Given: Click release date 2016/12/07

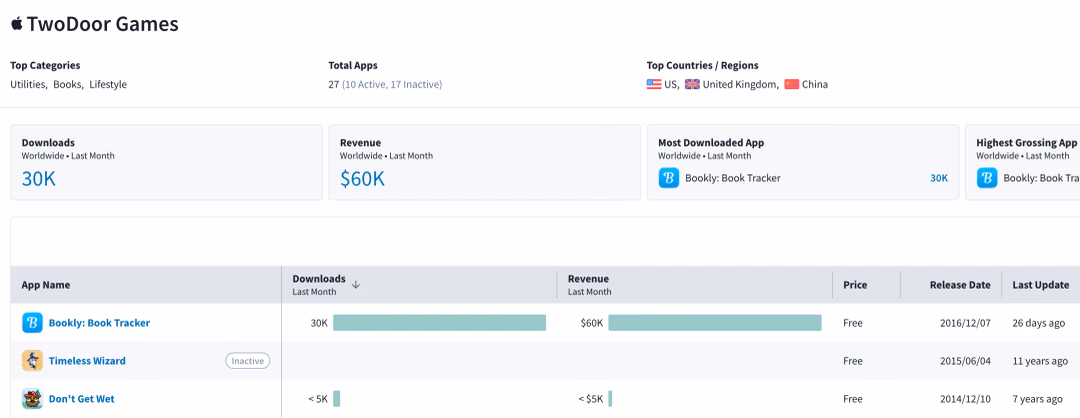Looking at the screenshot, I should click(x=965, y=323).
